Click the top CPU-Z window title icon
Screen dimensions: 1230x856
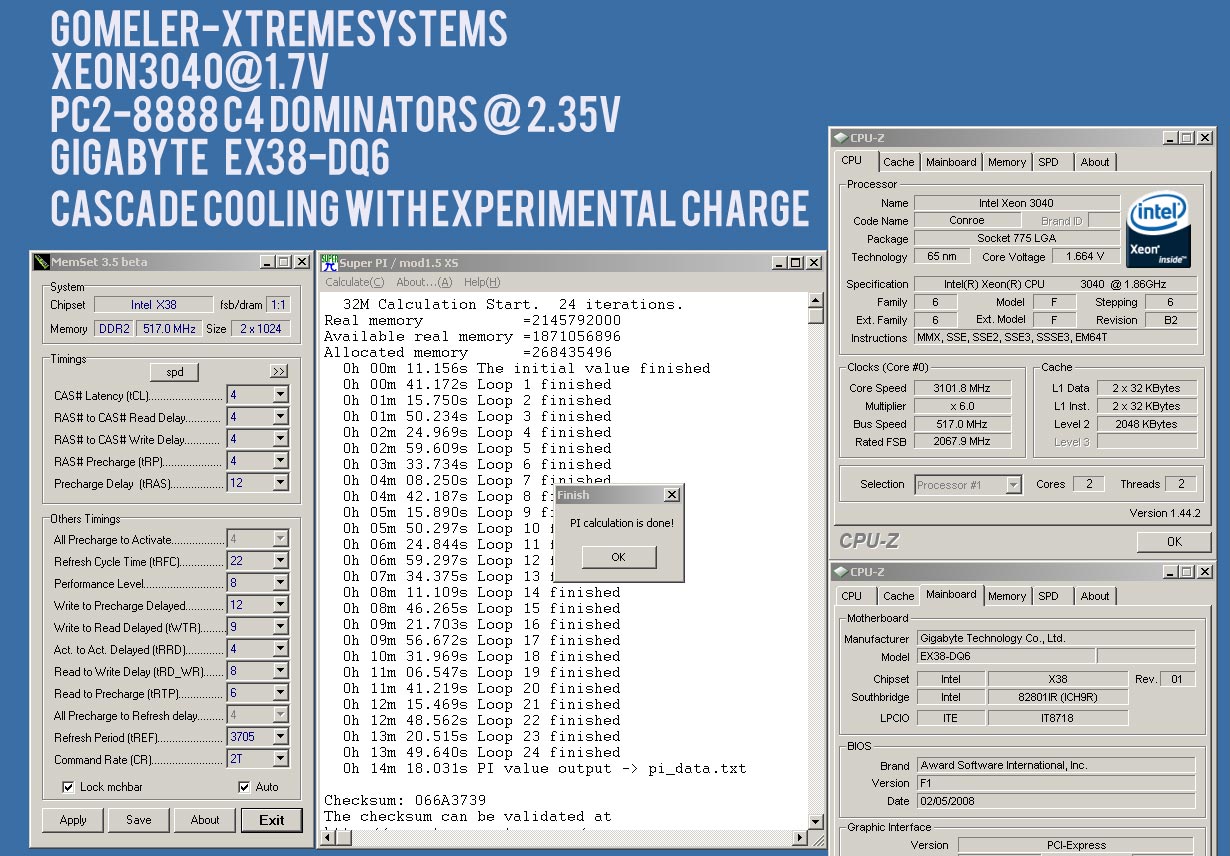pos(841,137)
